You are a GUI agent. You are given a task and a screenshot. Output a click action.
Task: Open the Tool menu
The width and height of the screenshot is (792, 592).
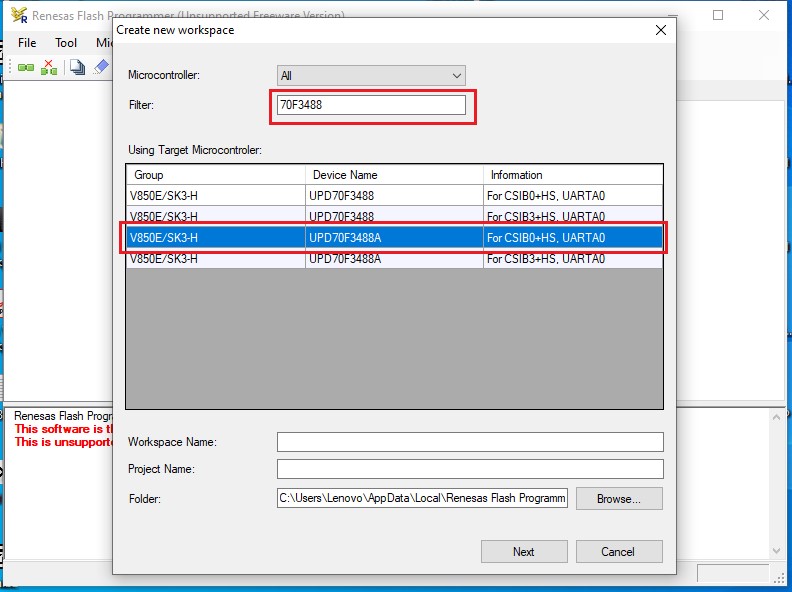pos(66,43)
